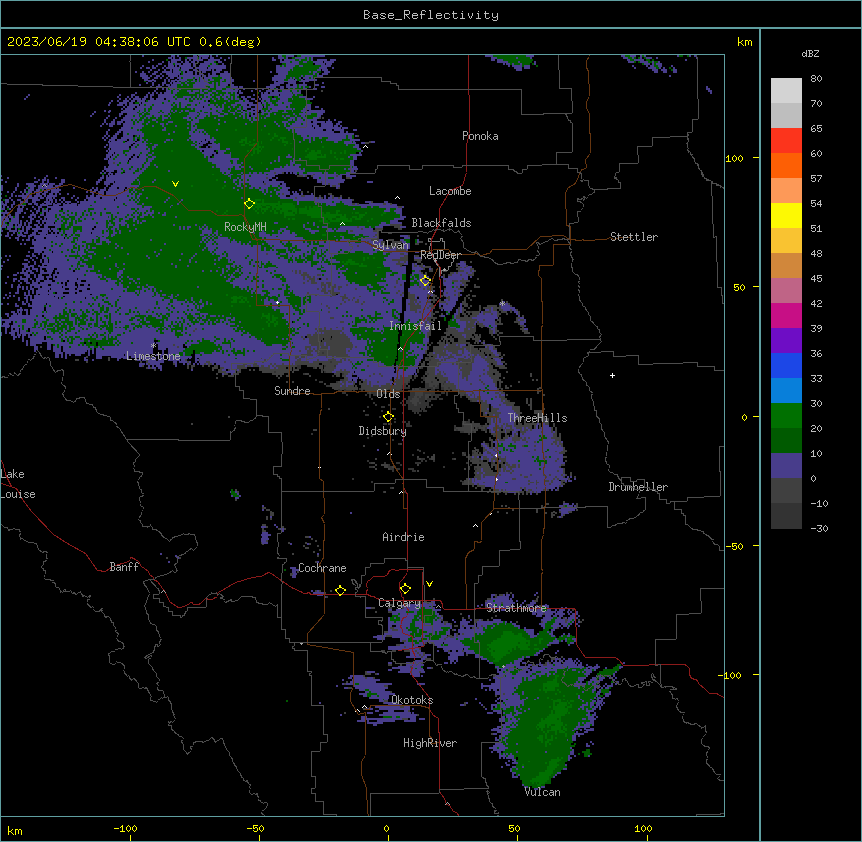Click the -30 value on dBZ scale
The width and height of the screenshot is (862, 842).
tap(819, 528)
